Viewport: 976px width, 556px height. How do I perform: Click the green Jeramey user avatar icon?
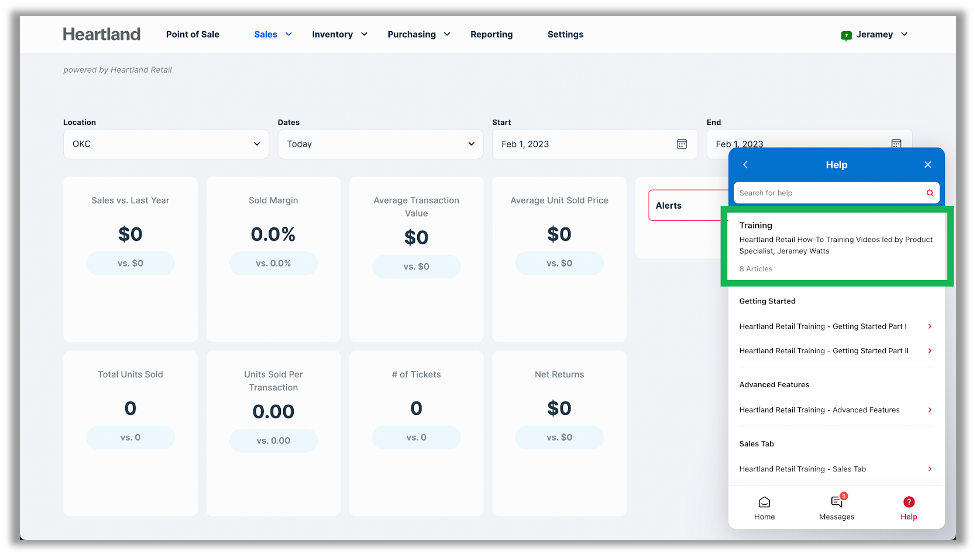pyautogui.click(x=846, y=35)
